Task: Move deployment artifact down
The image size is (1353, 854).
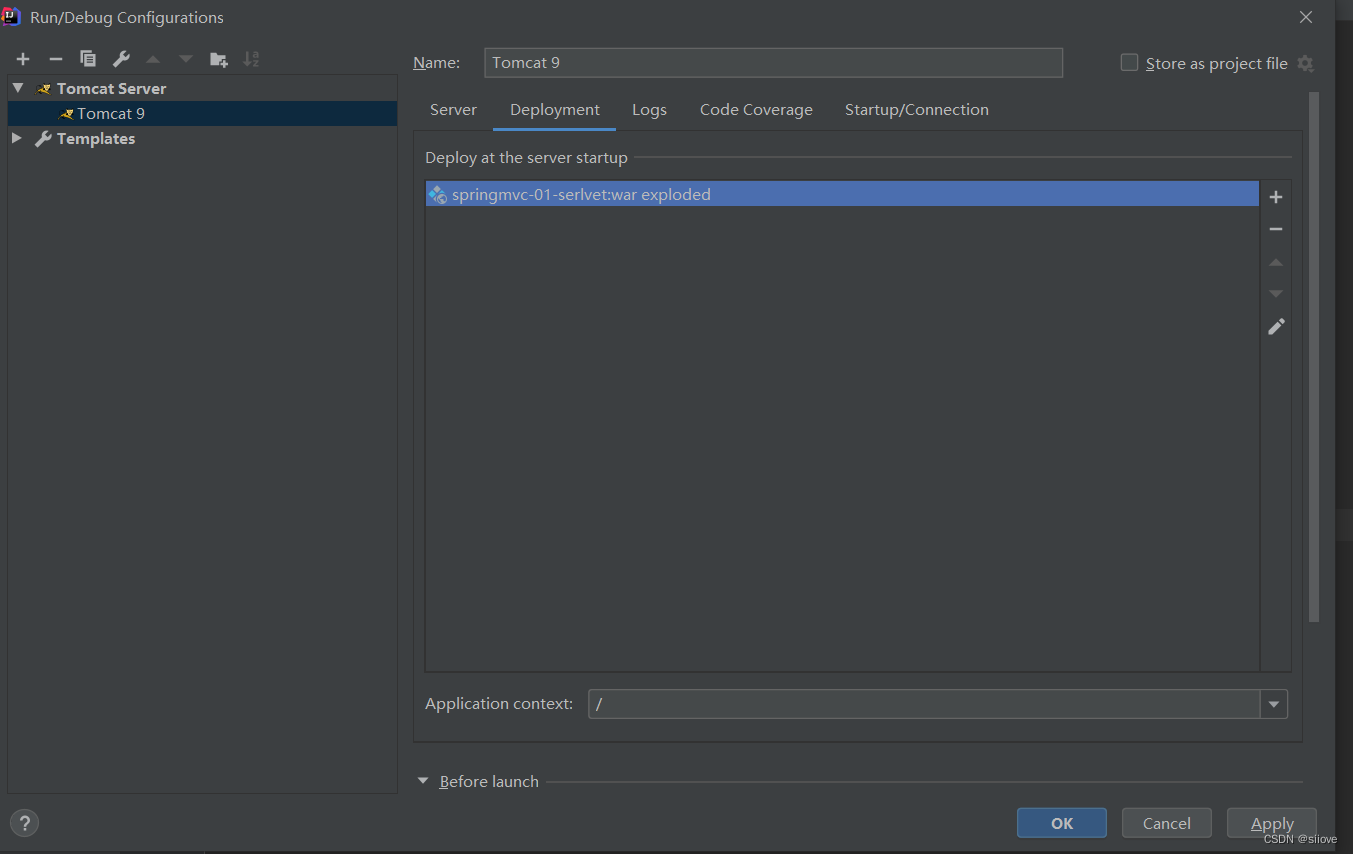Action: coord(1276,294)
